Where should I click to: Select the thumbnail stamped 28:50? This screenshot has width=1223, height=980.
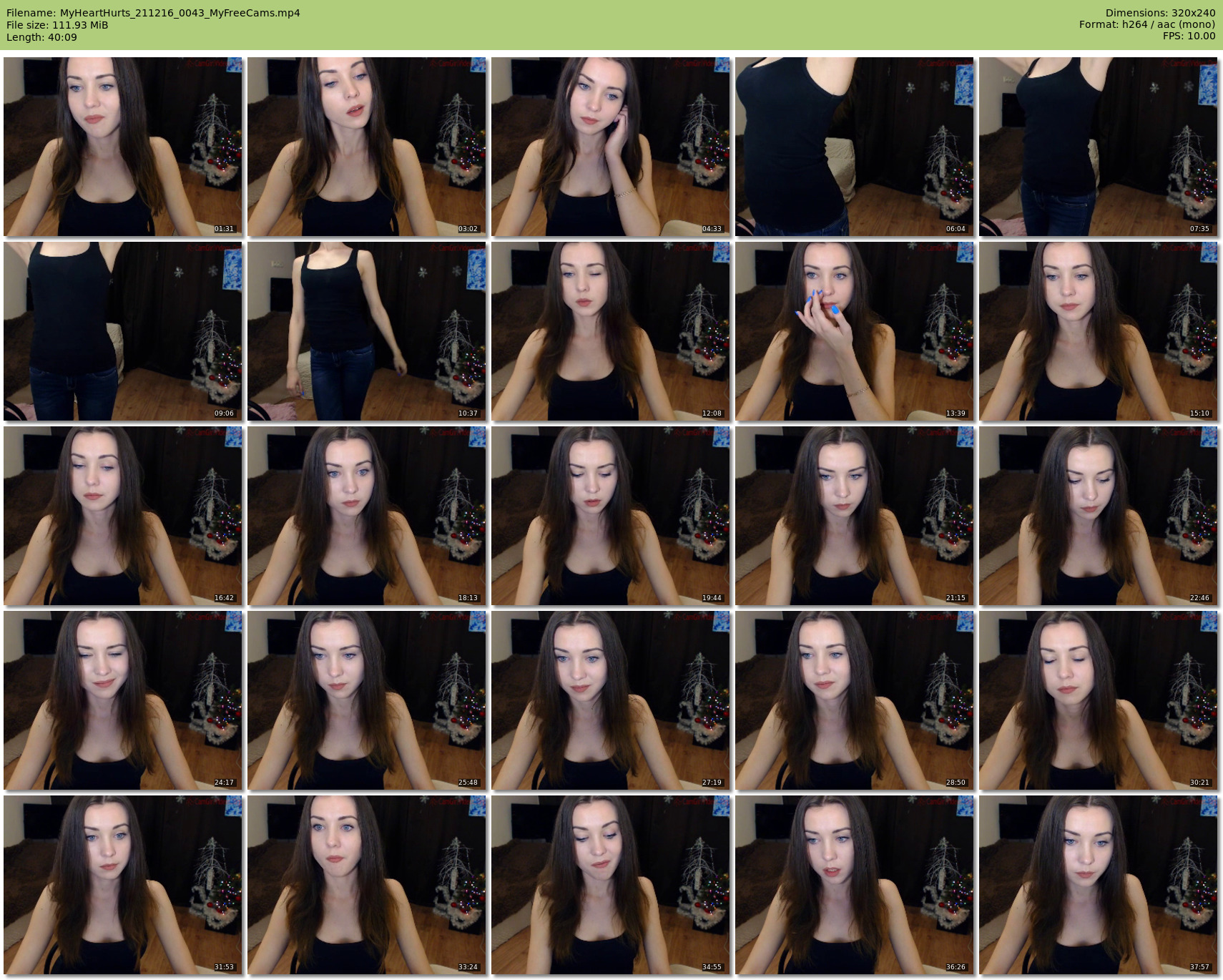(855, 700)
